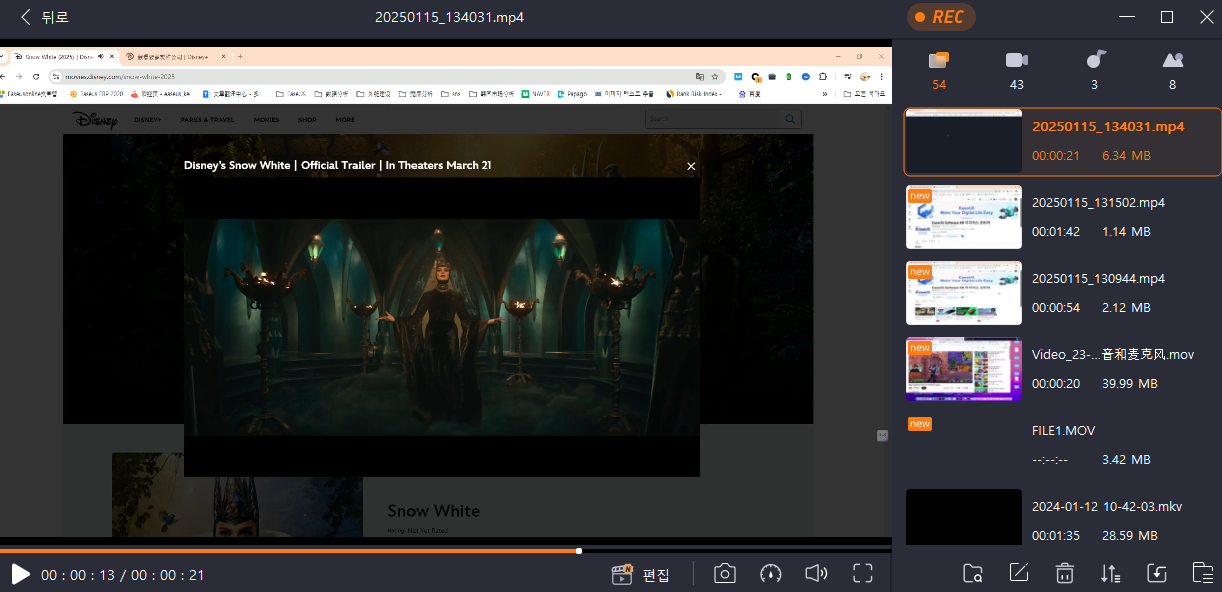The height and width of the screenshot is (592, 1222).
Task: Delete selected recording via trash icon
Action: 1064,573
